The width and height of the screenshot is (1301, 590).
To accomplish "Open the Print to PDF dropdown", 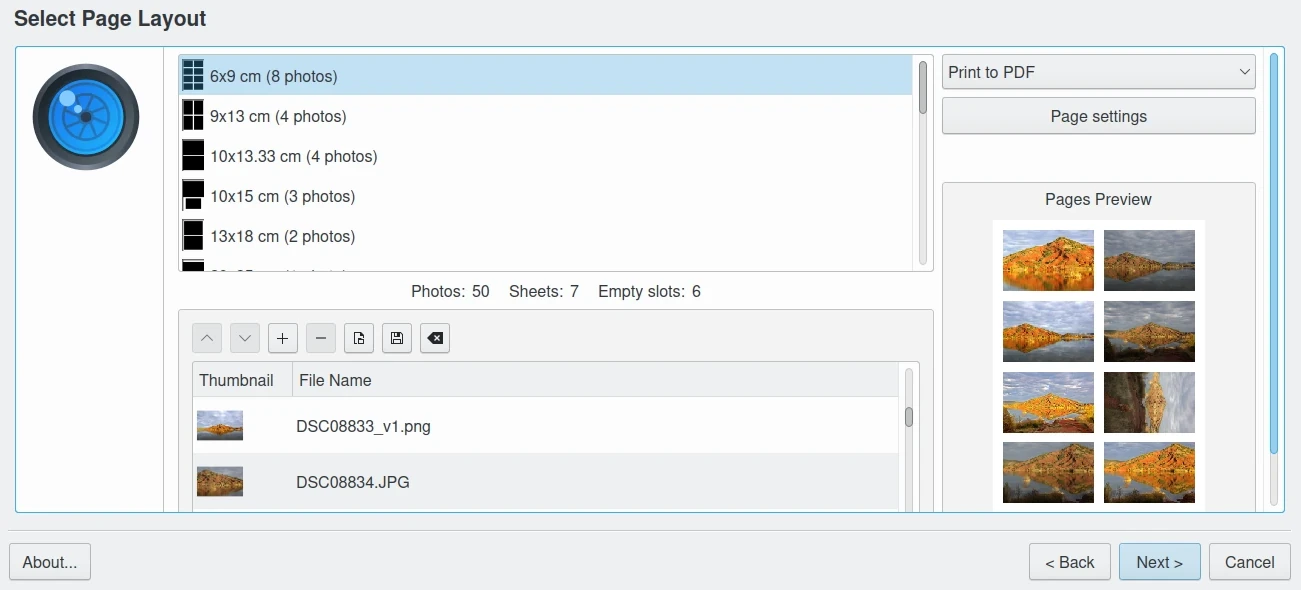I will tap(1098, 72).
